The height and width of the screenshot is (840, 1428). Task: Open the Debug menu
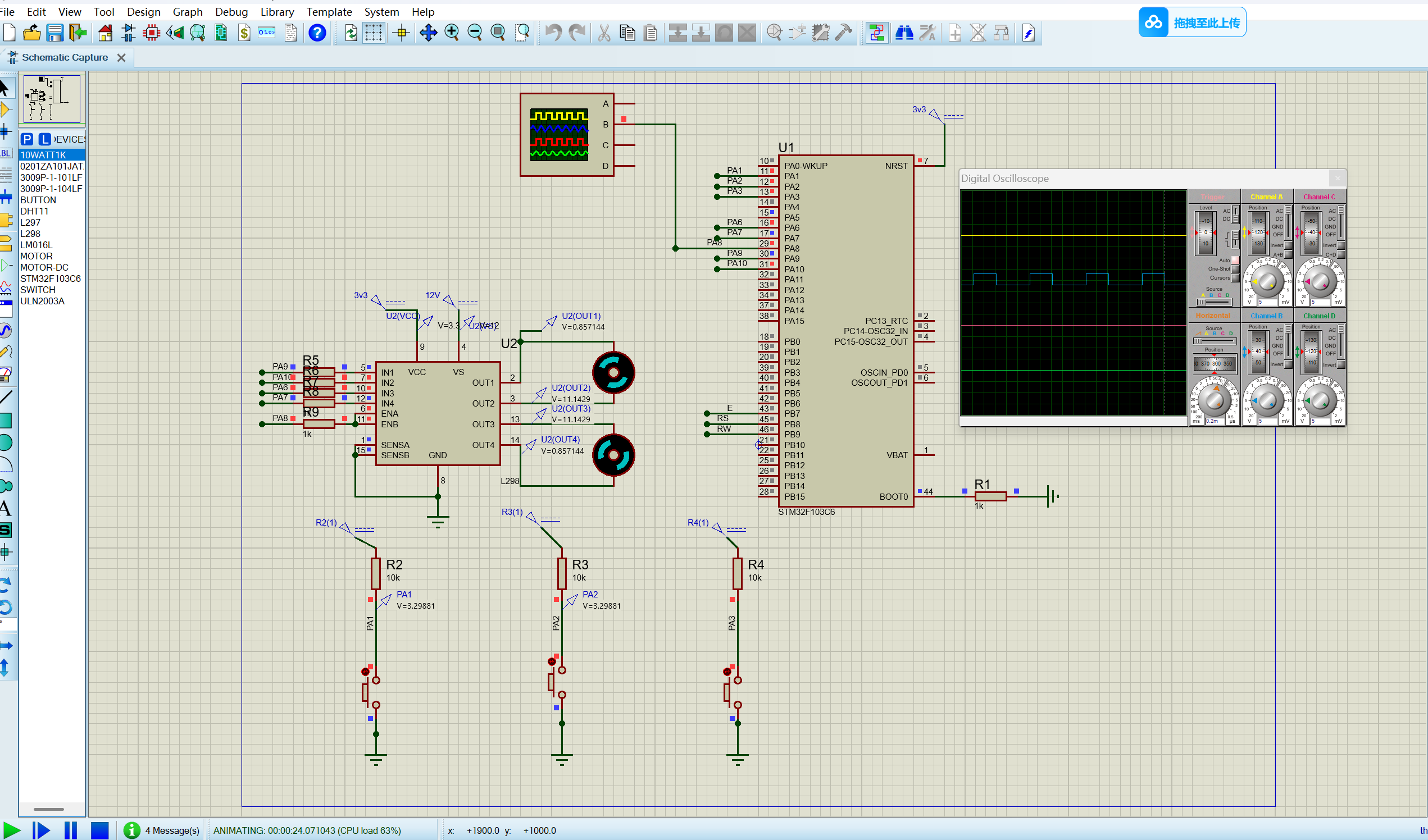point(231,11)
